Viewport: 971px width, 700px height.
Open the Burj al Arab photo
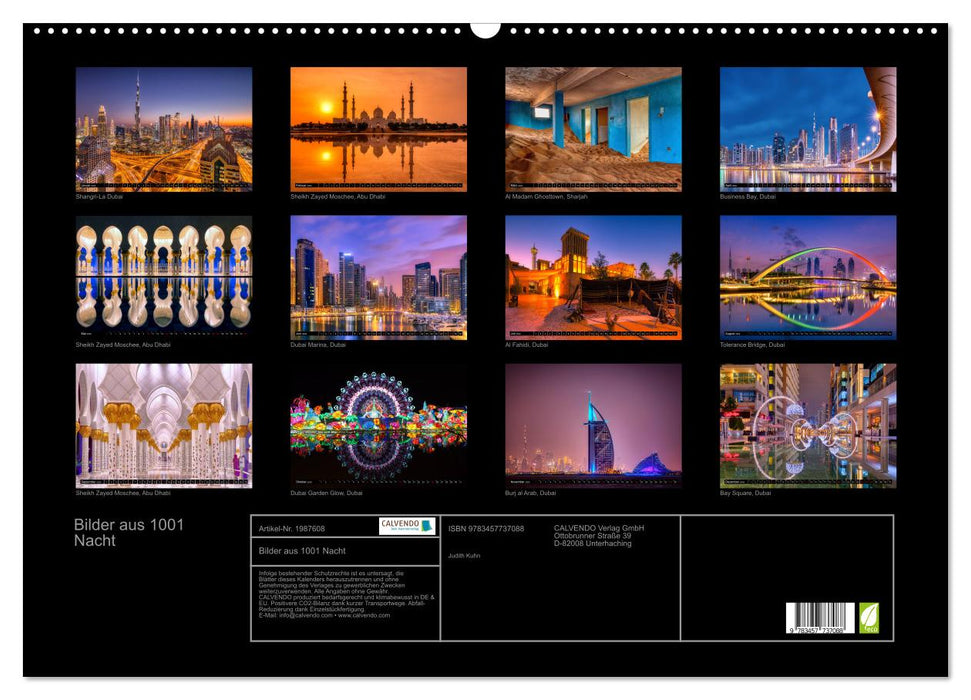[593, 425]
